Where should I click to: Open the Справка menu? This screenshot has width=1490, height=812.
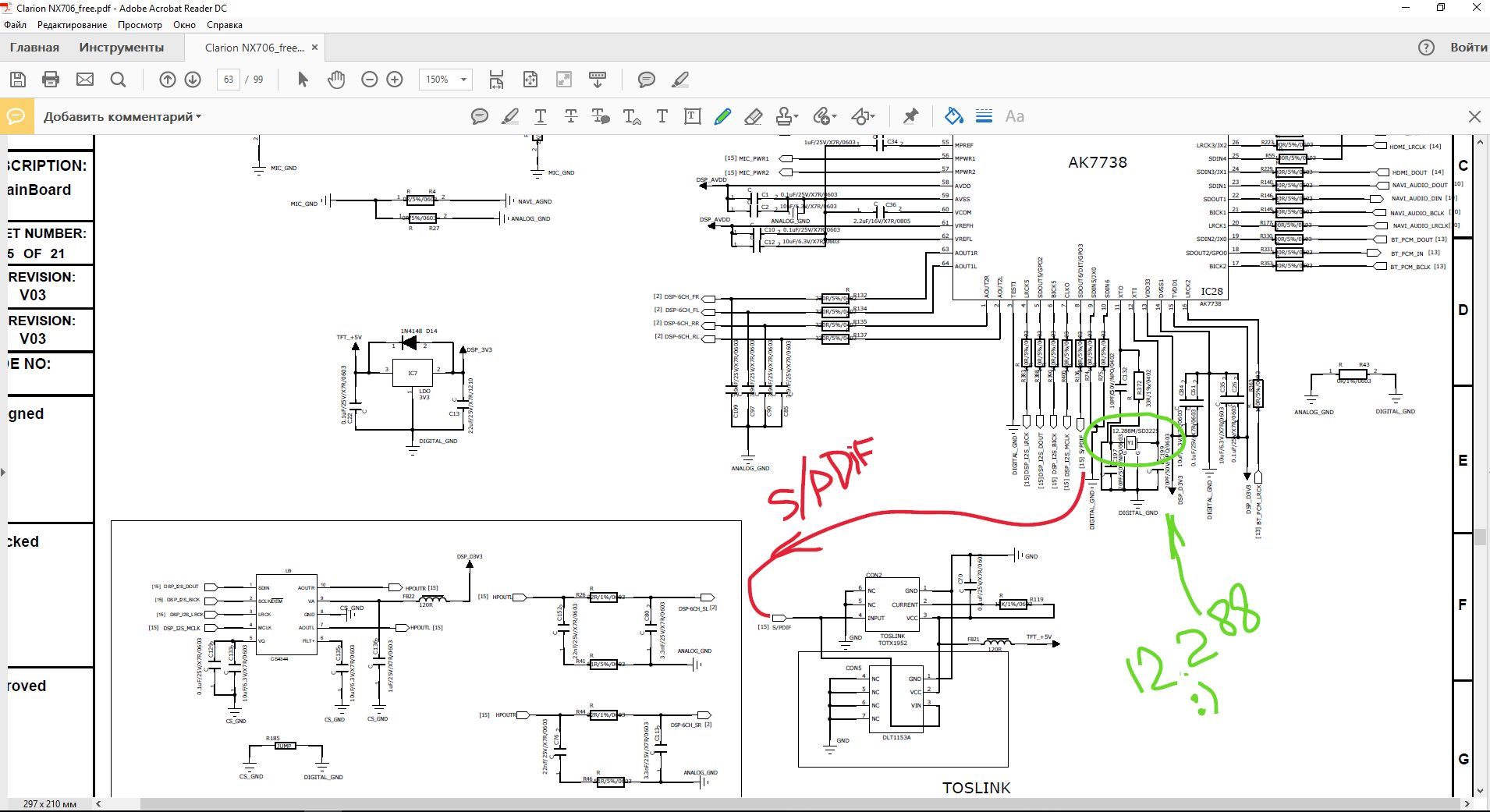225,25
